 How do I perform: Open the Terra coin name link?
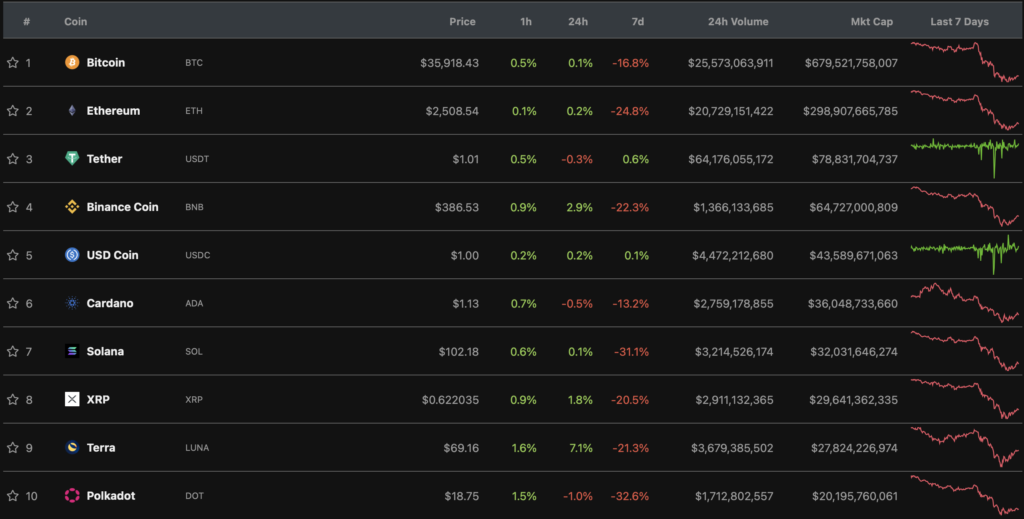[102, 448]
